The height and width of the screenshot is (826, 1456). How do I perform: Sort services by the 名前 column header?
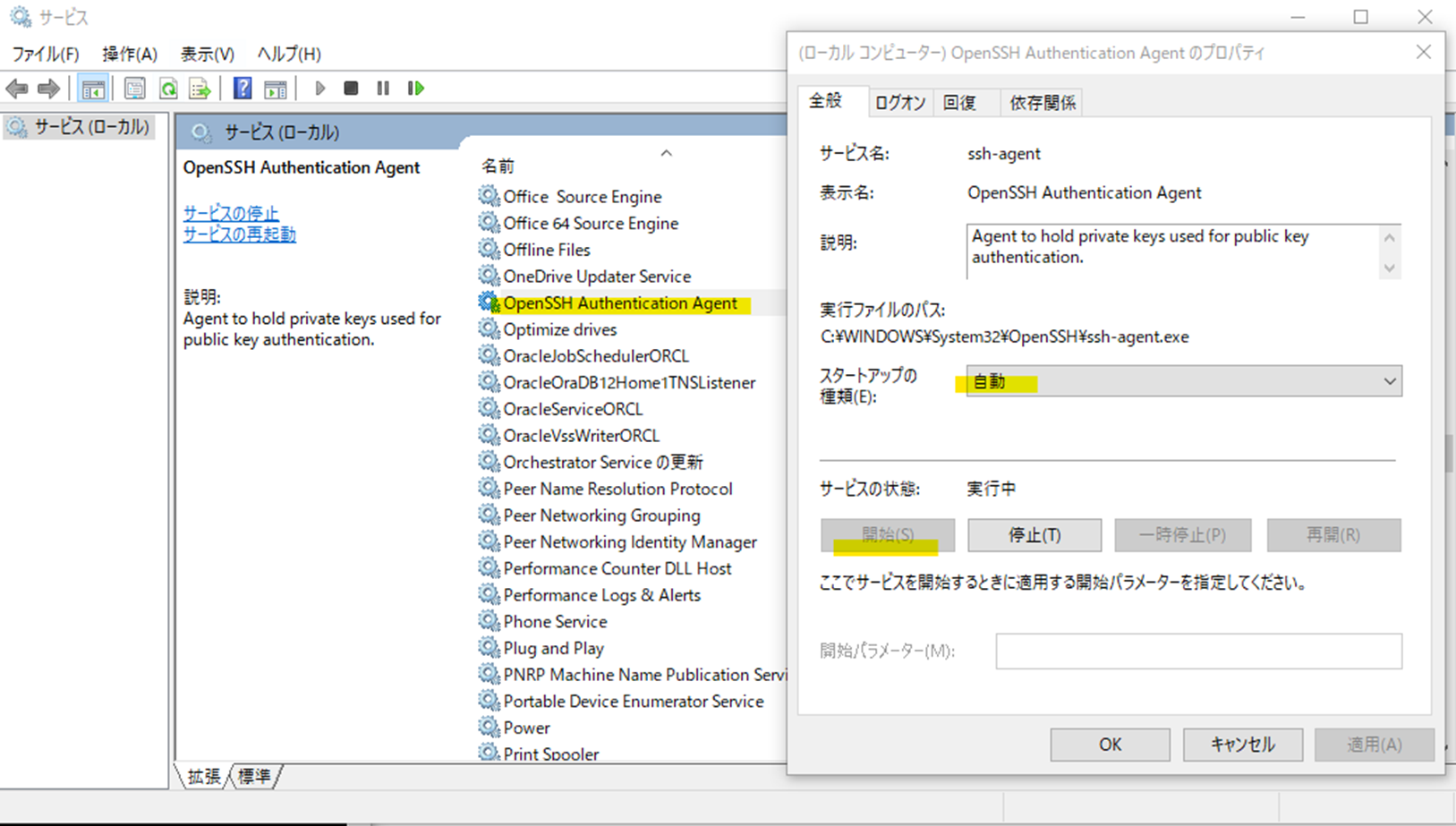point(498,166)
